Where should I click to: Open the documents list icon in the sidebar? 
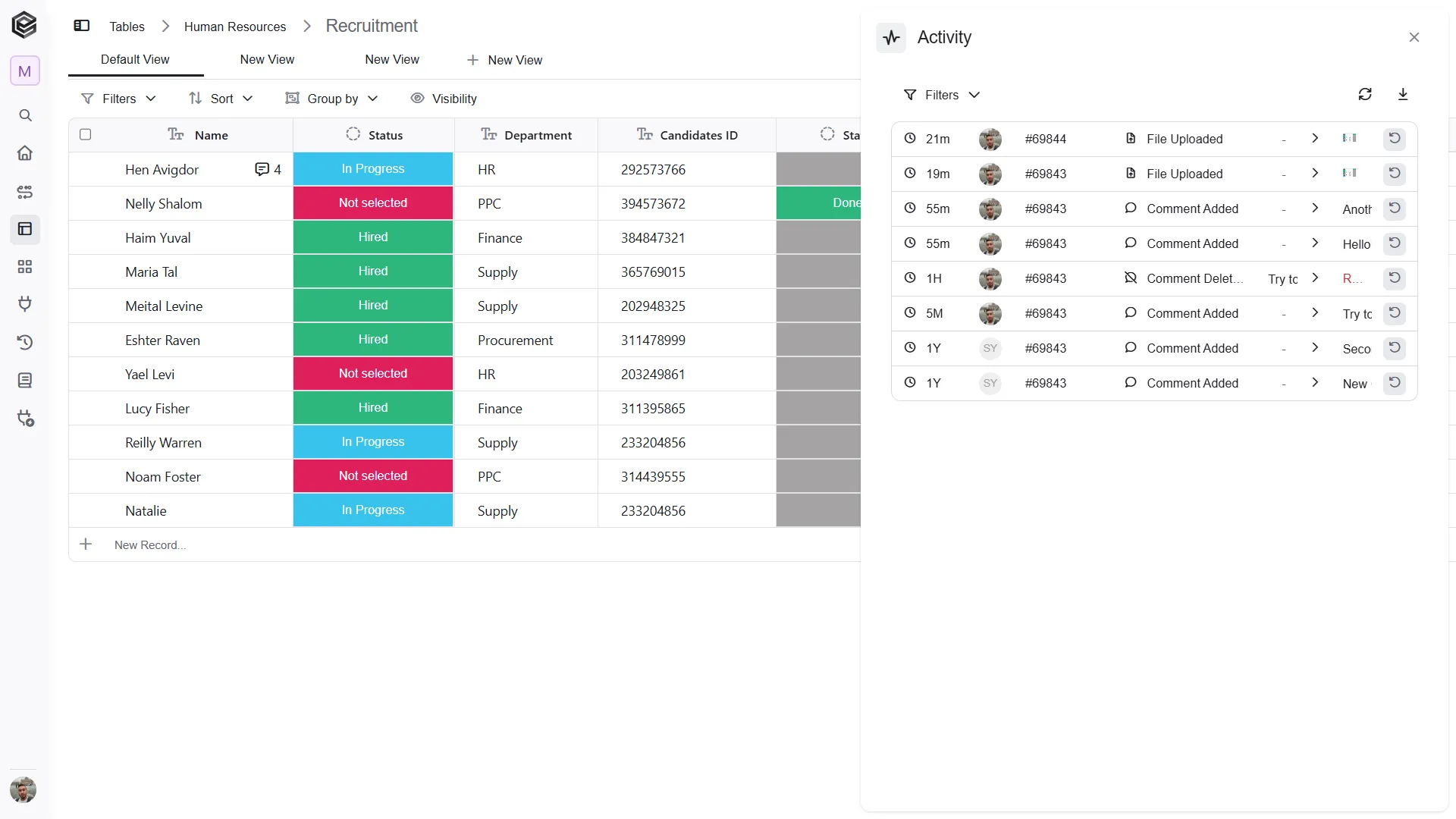25,380
